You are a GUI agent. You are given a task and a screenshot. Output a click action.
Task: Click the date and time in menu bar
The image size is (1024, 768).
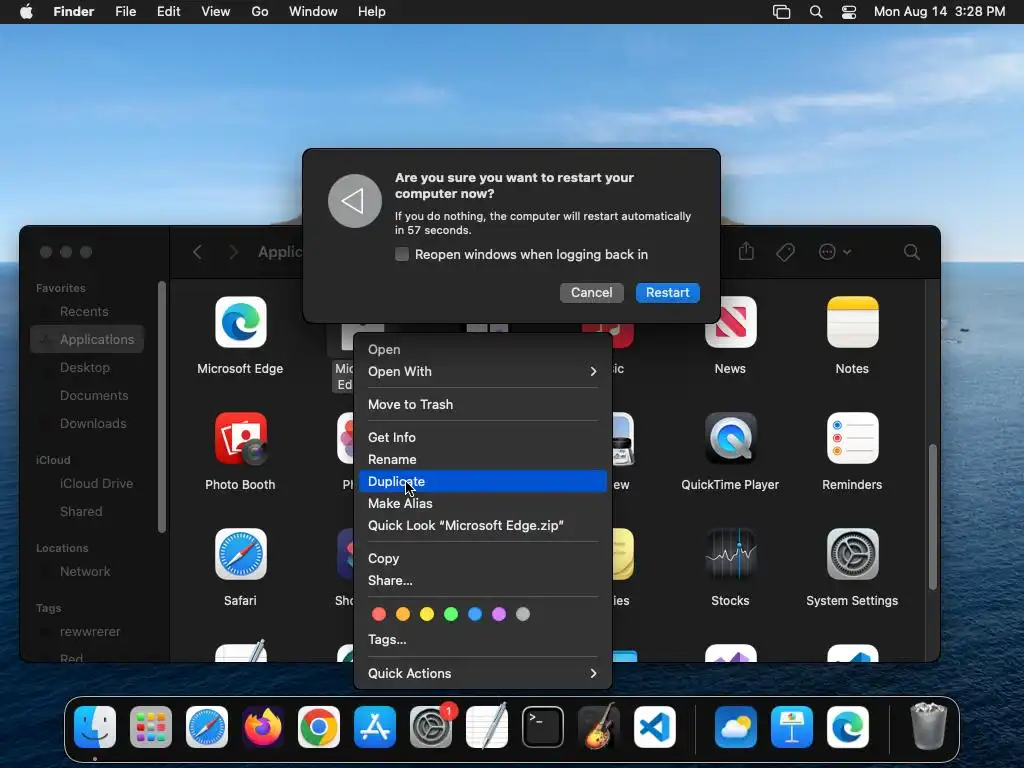point(939,12)
